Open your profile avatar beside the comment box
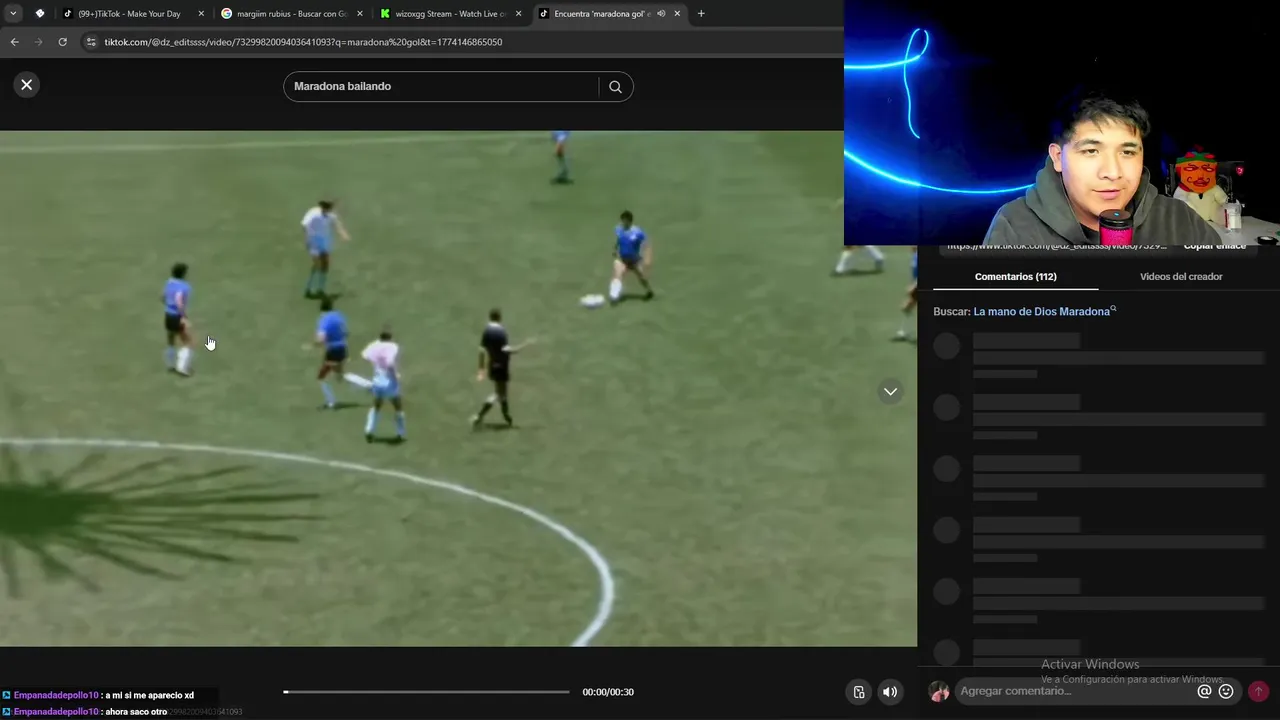1280x720 pixels. pyautogui.click(x=939, y=691)
